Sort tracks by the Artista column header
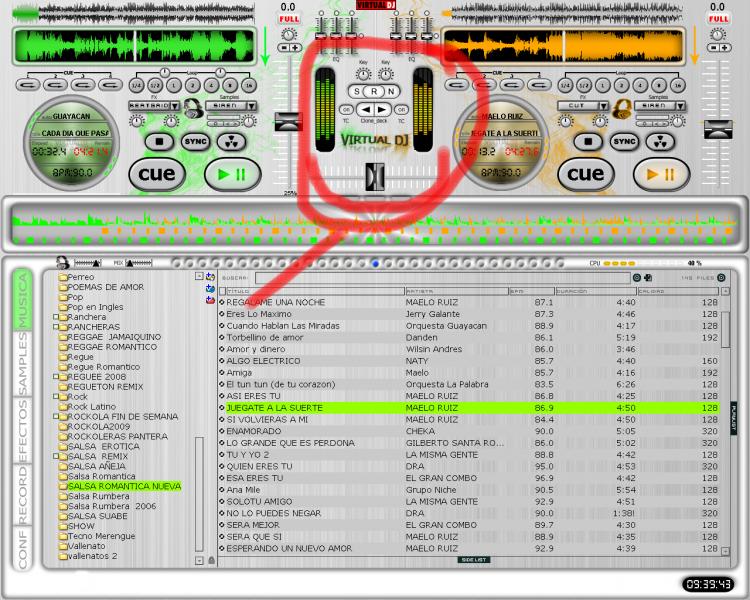This screenshot has height=600, width=750. point(456,291)
